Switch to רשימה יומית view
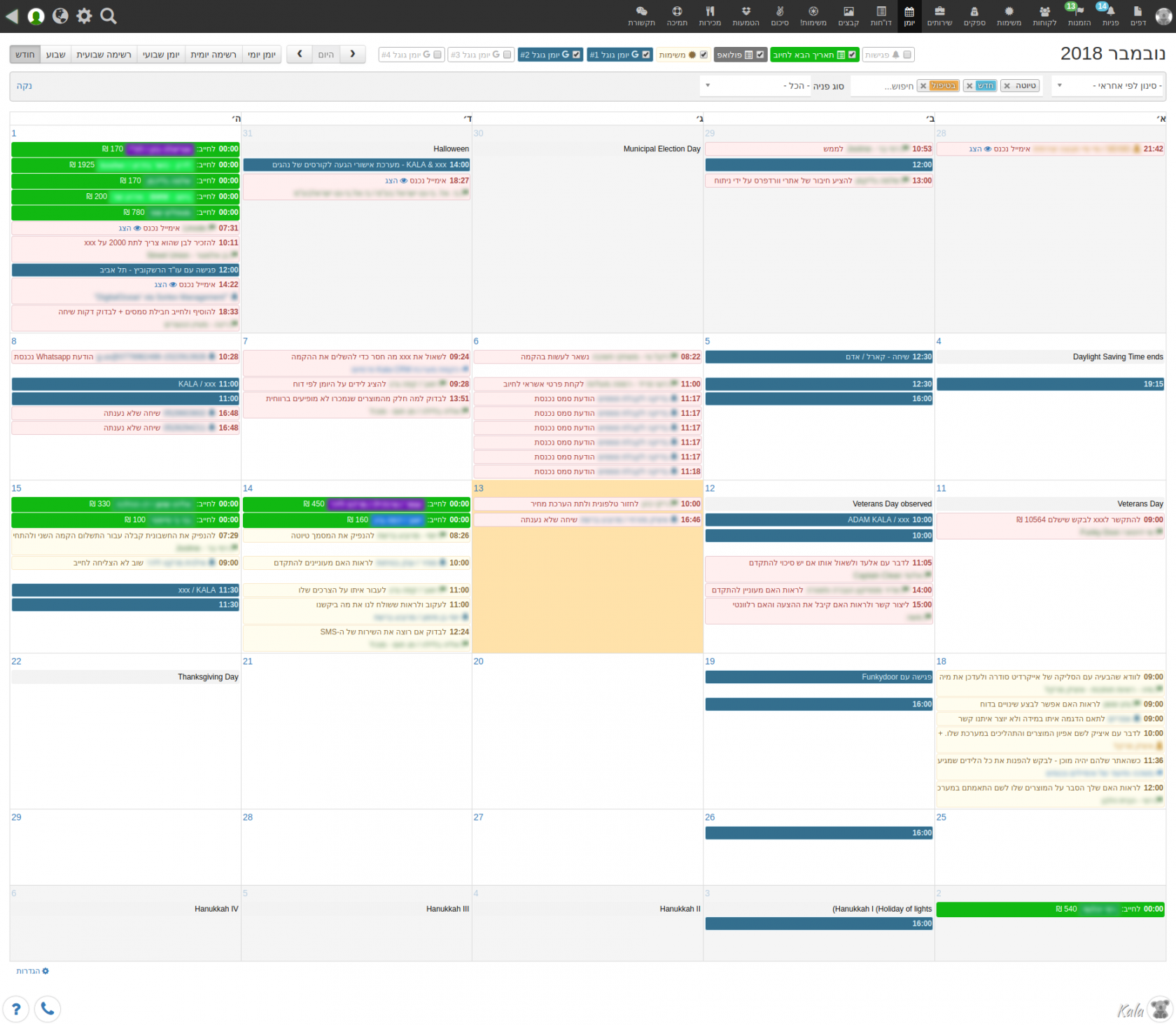 (213, 55)
